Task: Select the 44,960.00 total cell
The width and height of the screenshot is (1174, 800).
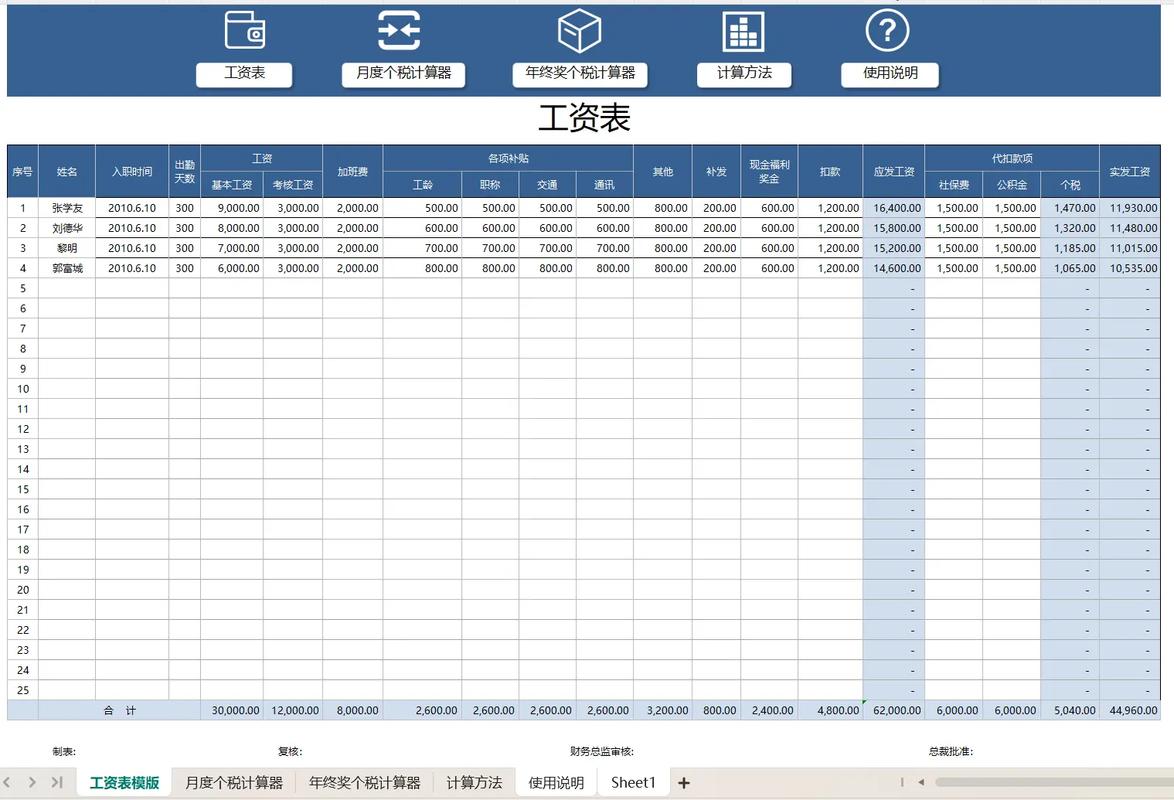Action: (x=1130, y=710)
